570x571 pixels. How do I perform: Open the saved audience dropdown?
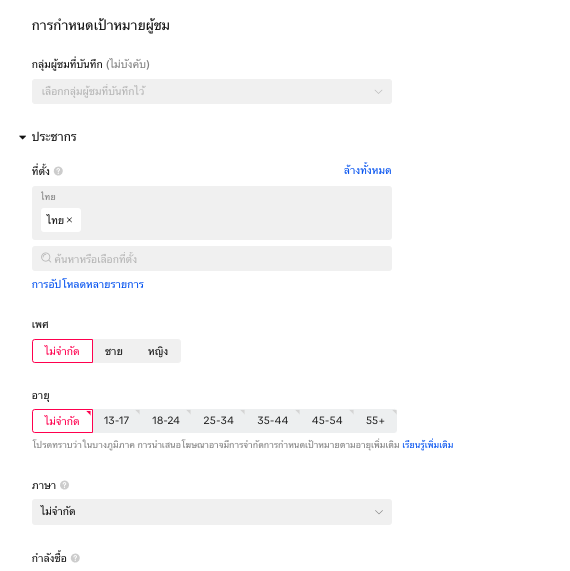coord(212,91)
